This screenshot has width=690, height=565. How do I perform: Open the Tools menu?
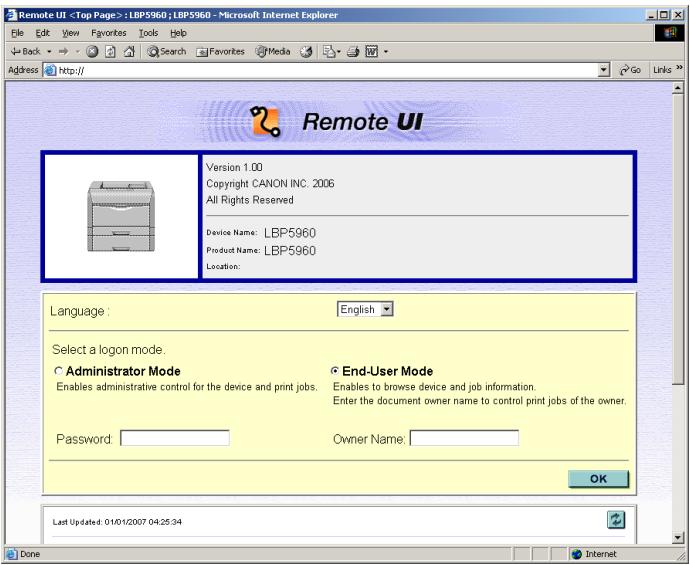pyautogui.click(x=148, y=33)
